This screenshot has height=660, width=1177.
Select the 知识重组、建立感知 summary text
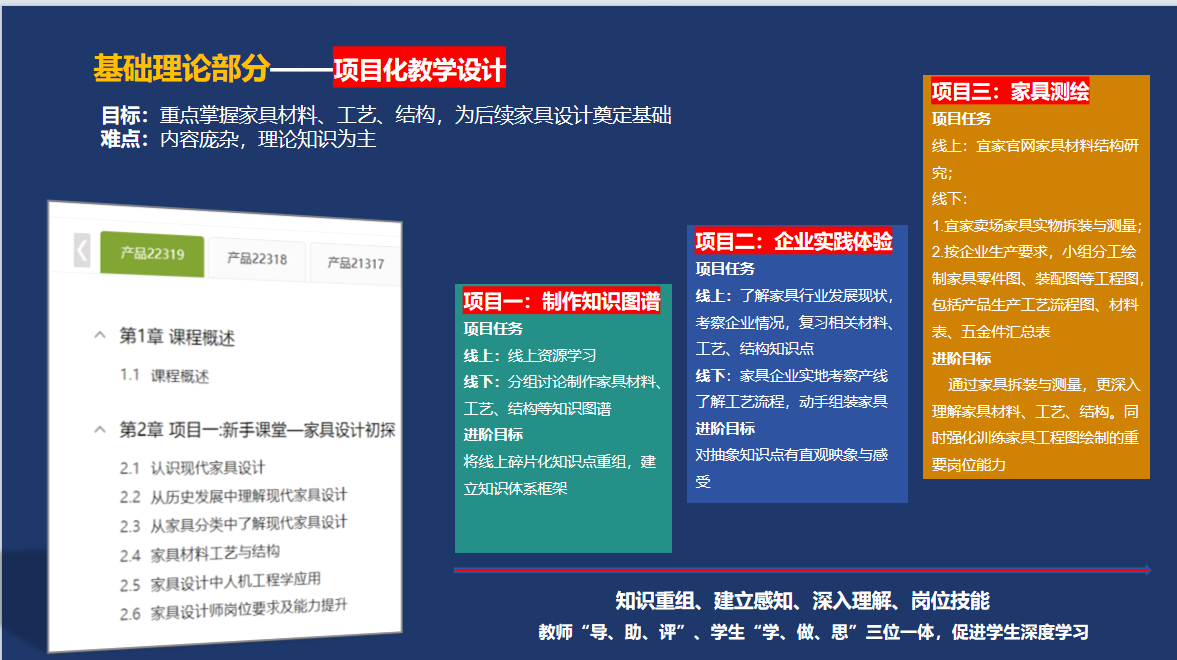(802, 600)
